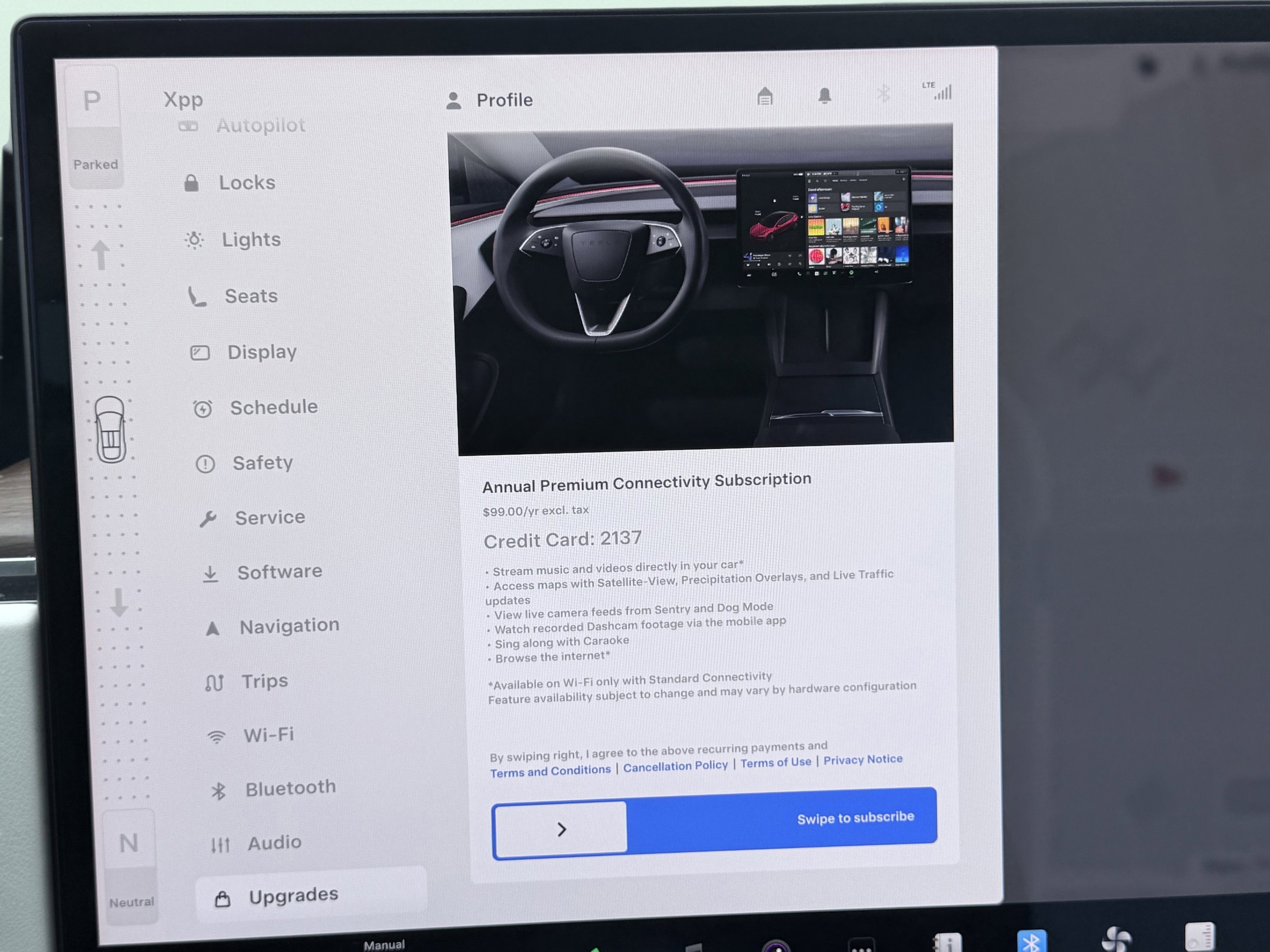Tap the Bluetooth status icon in header
This screenshot has width=1270, height=952.
[x=883, y=93]
